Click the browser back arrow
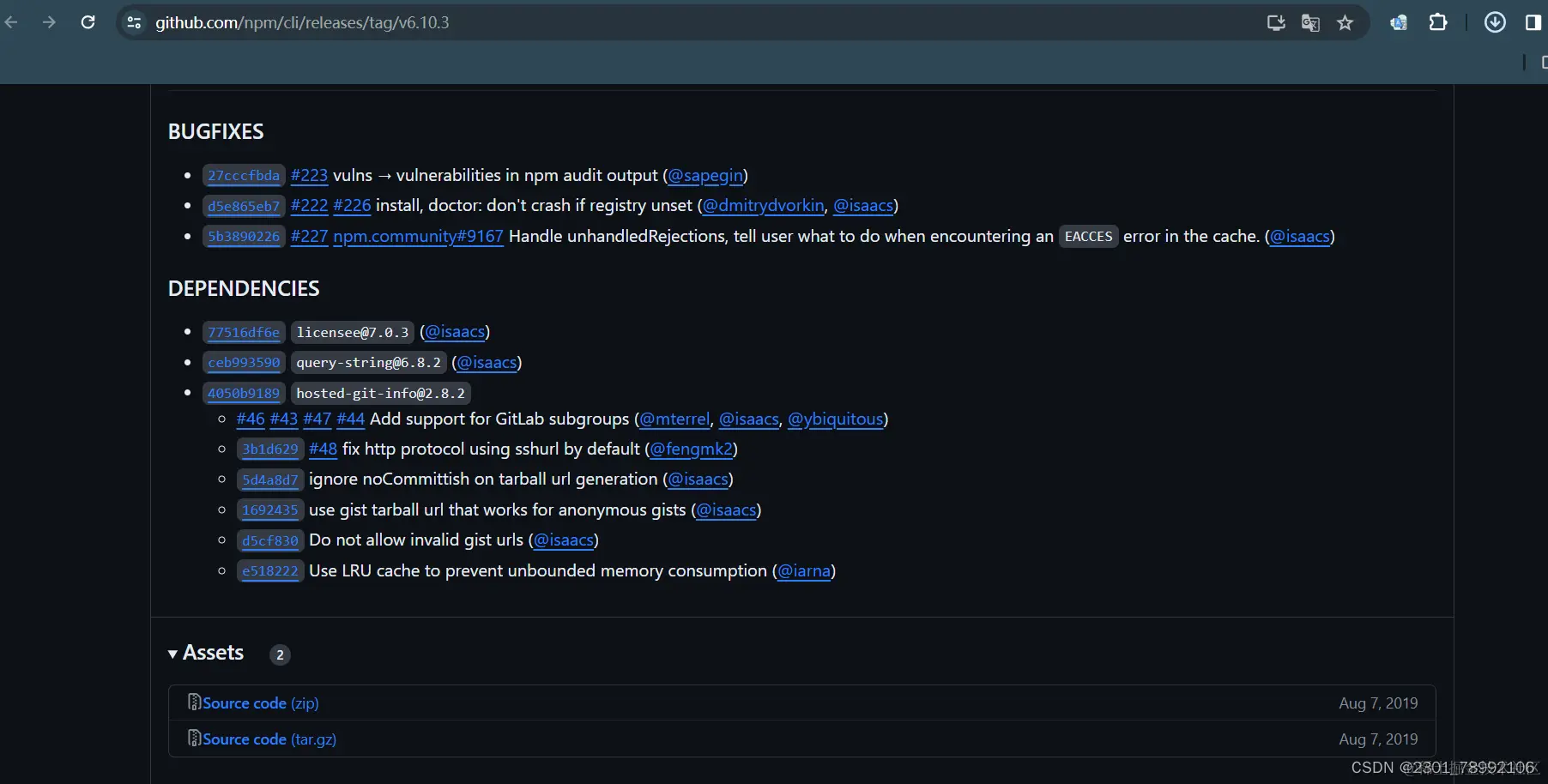The image size is (1548, 784). click(x=11, y=22)
